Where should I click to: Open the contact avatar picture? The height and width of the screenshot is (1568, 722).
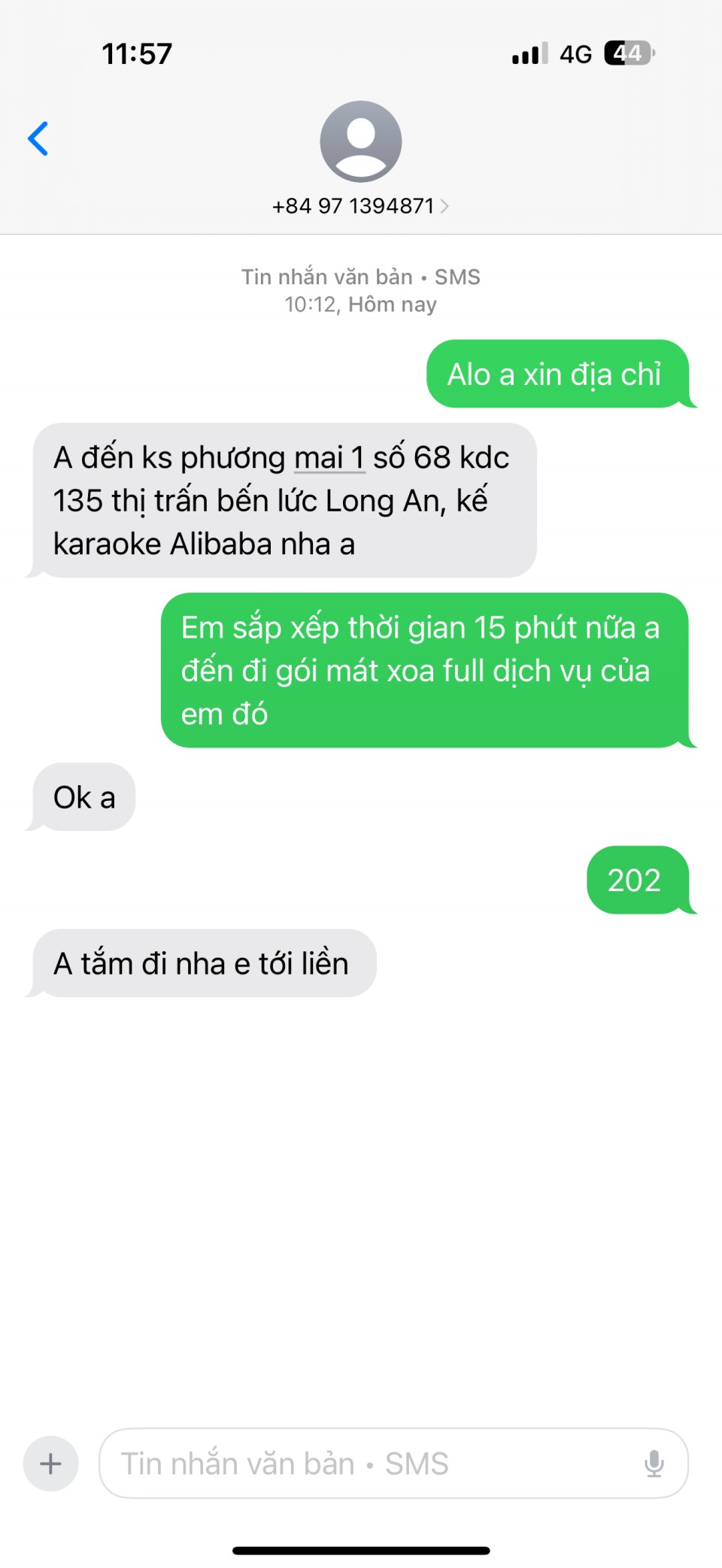(361, 141)
